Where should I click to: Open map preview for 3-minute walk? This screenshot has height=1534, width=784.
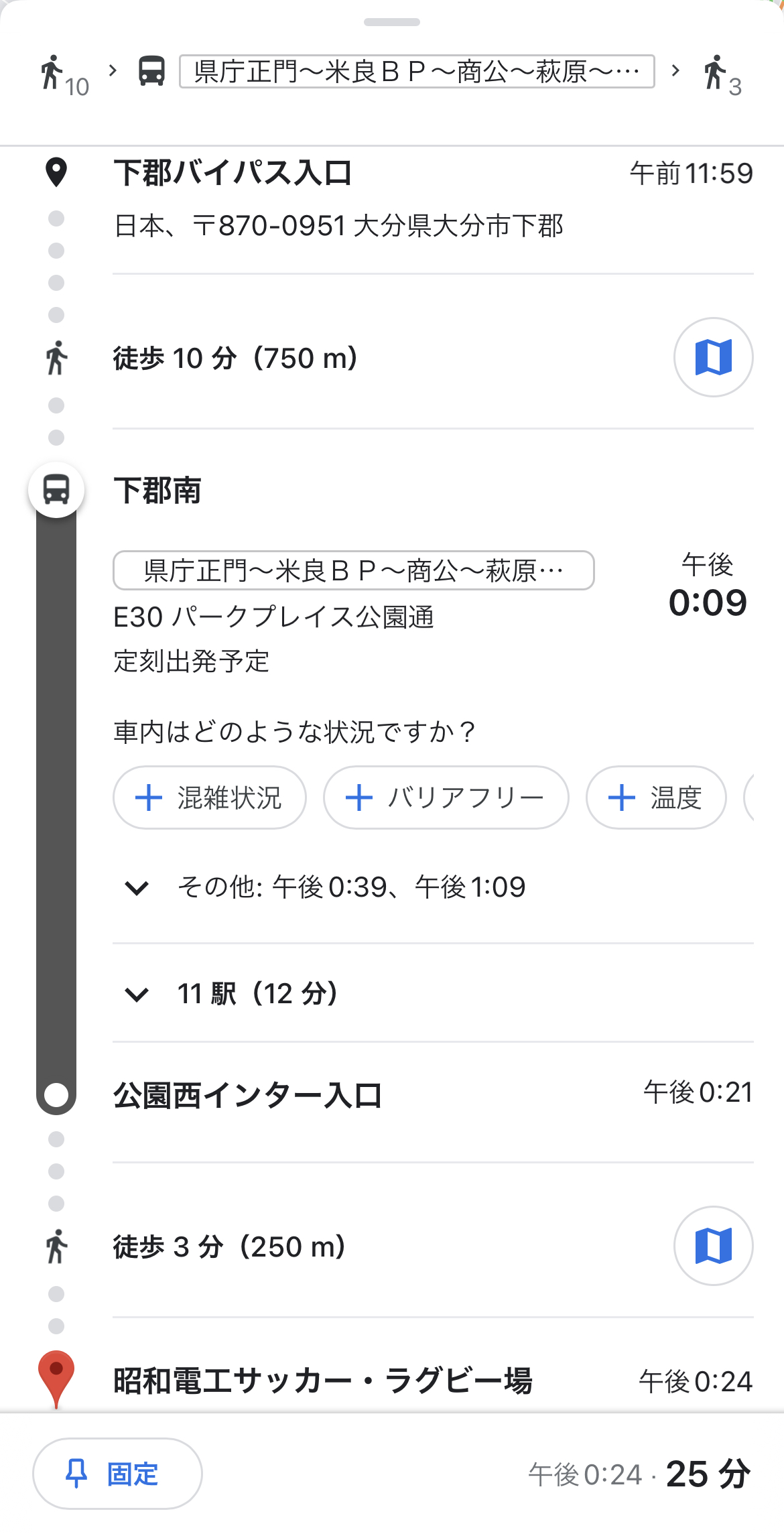(713, 1246)
